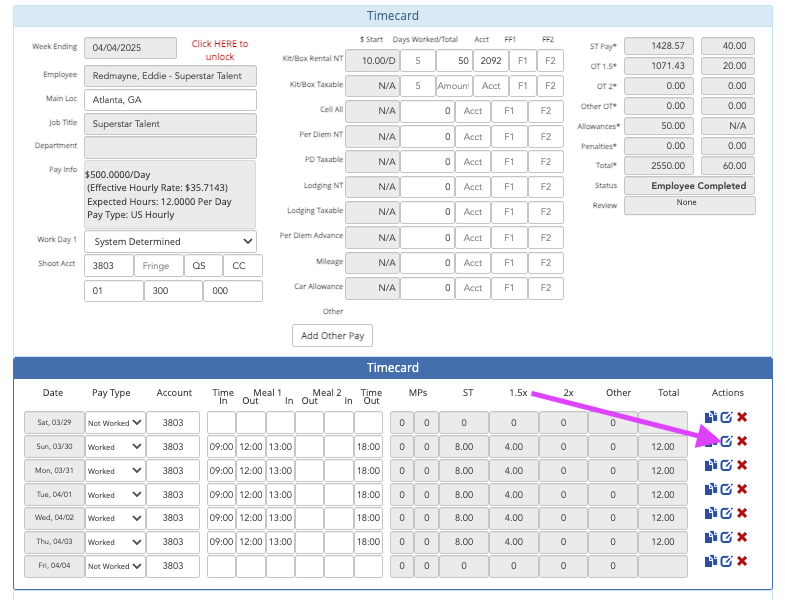Delete the Wed, 04/02 row
Viewport: 785px width, 600px height.
click(x=742, y=513)
